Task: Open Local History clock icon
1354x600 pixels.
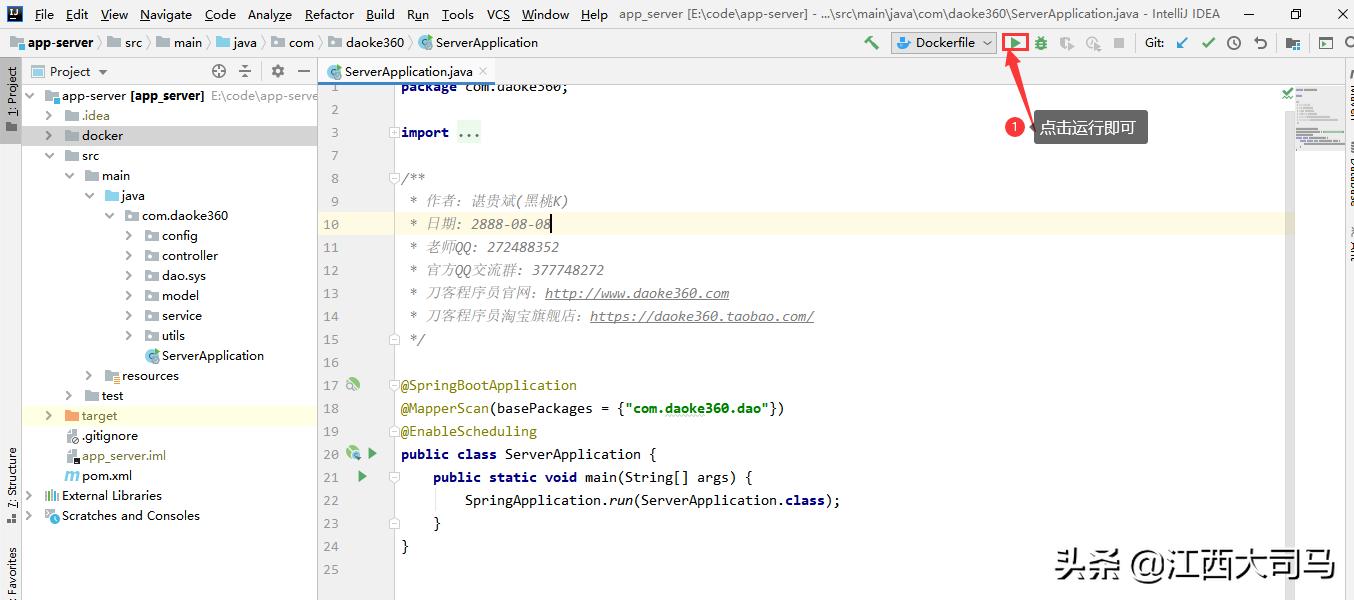Action: (1232, 42)
